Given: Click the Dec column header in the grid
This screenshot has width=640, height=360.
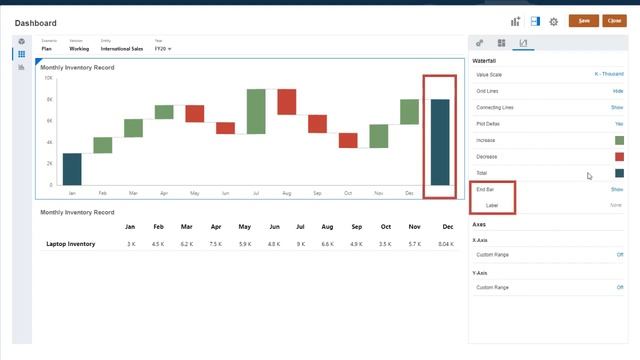Looking at the screenshot, I should (448, 227).
